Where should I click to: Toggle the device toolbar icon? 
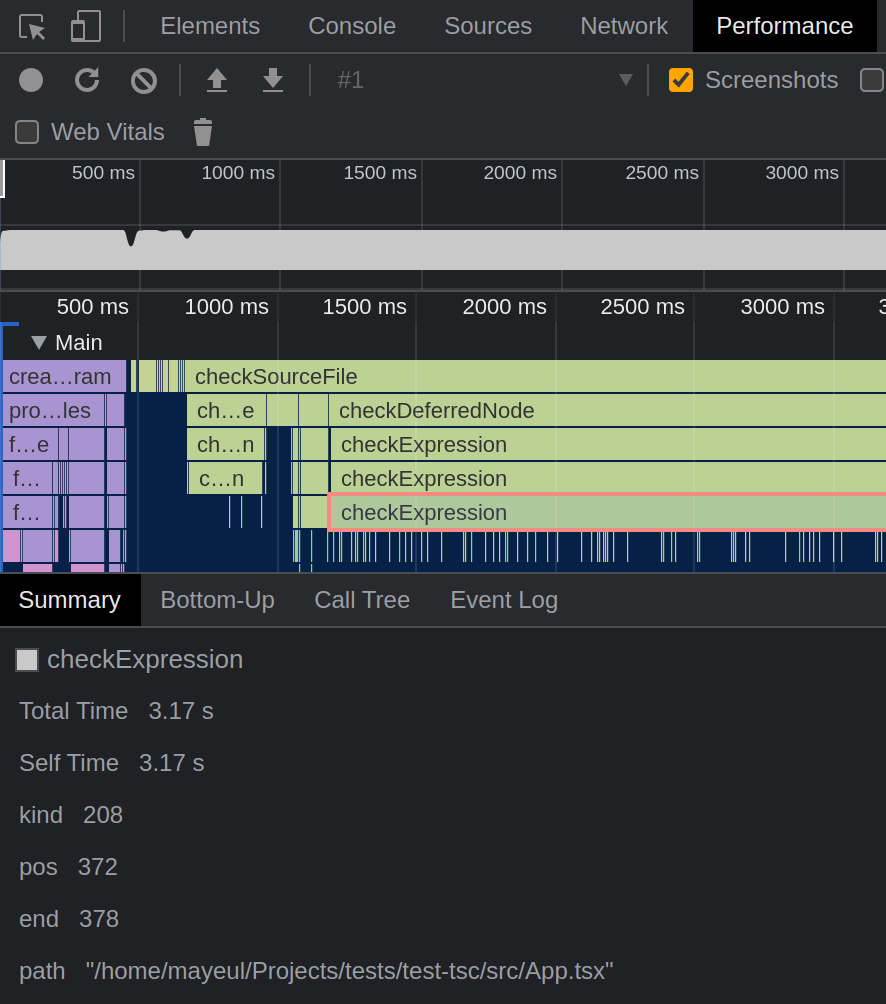click(x=85, y=26)
